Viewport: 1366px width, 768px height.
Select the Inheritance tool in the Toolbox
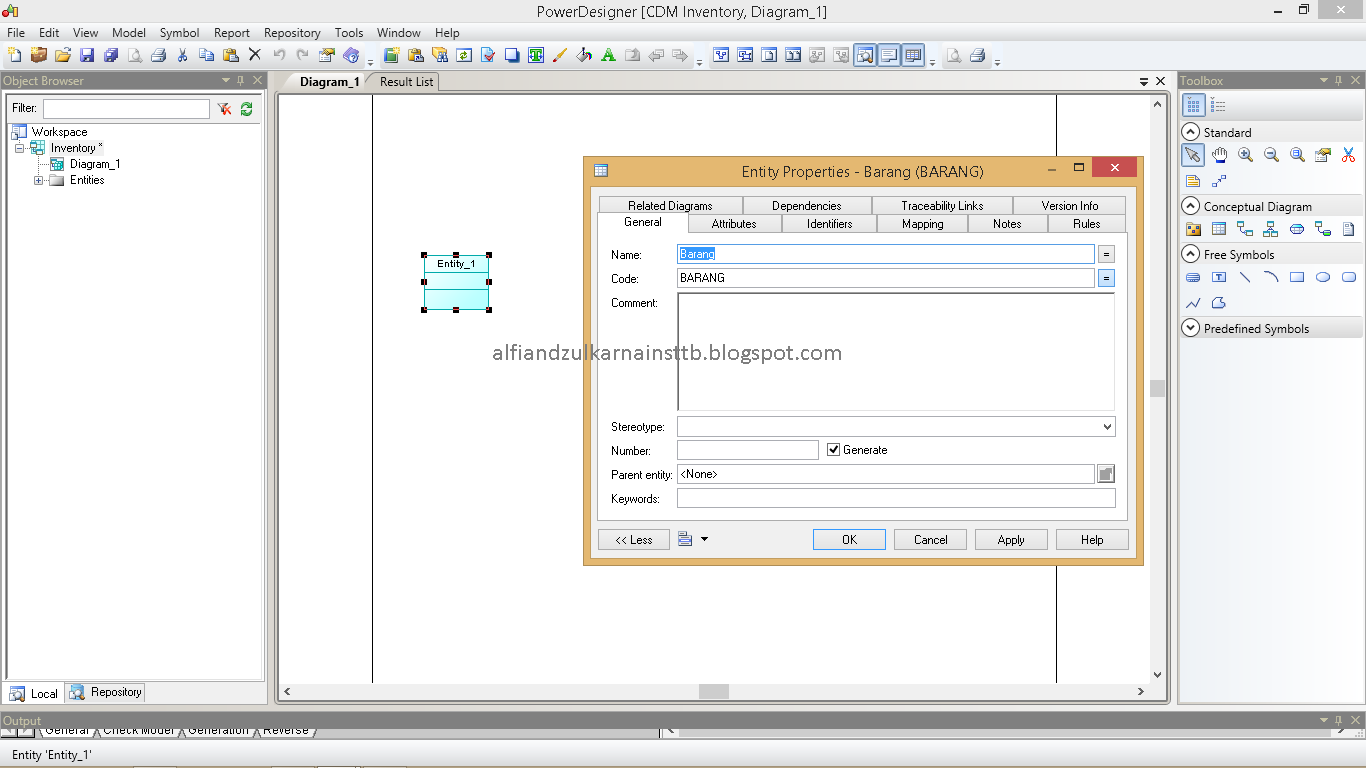point(1271,228)
